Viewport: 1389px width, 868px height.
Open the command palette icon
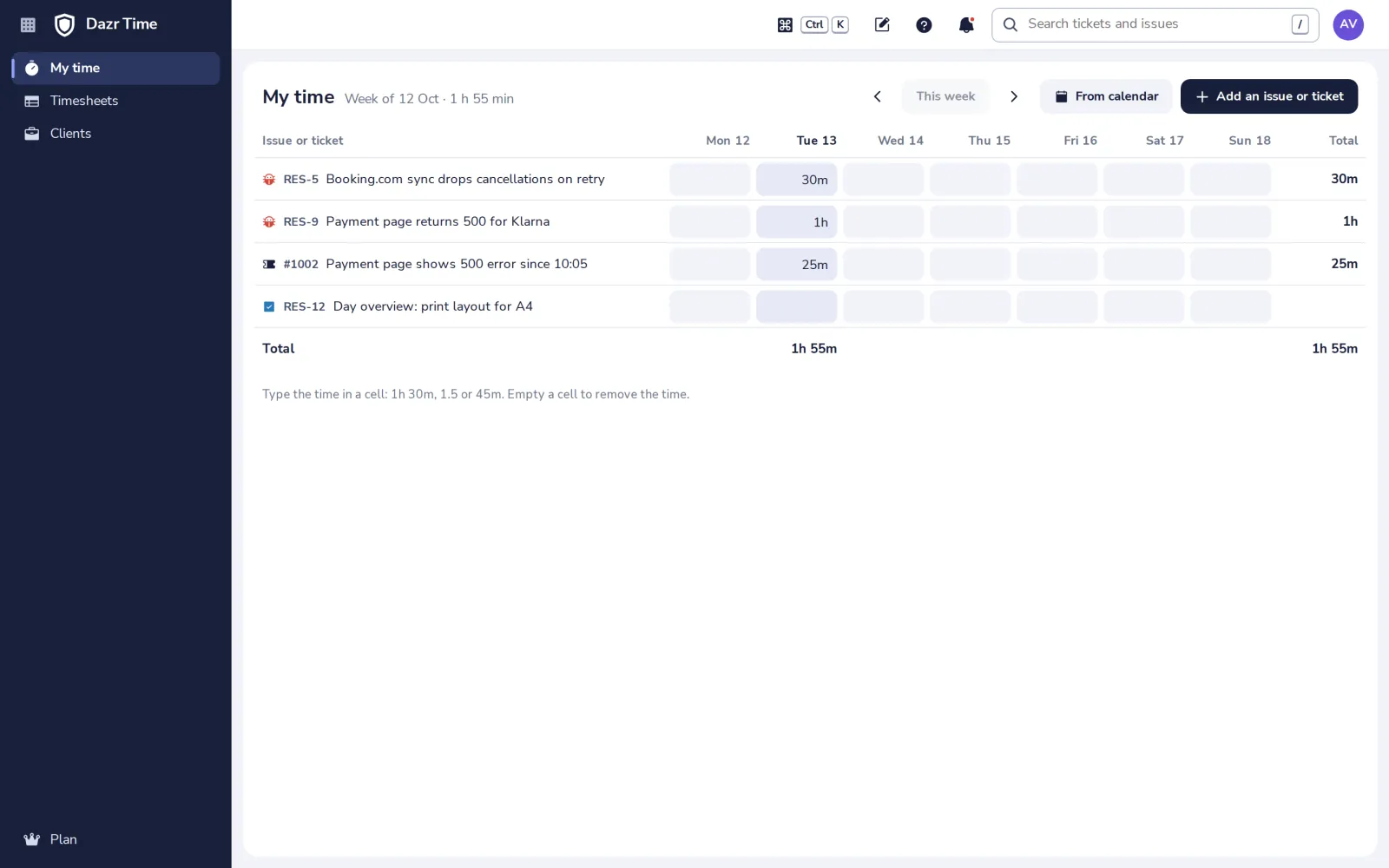click(x=785, y=25)
